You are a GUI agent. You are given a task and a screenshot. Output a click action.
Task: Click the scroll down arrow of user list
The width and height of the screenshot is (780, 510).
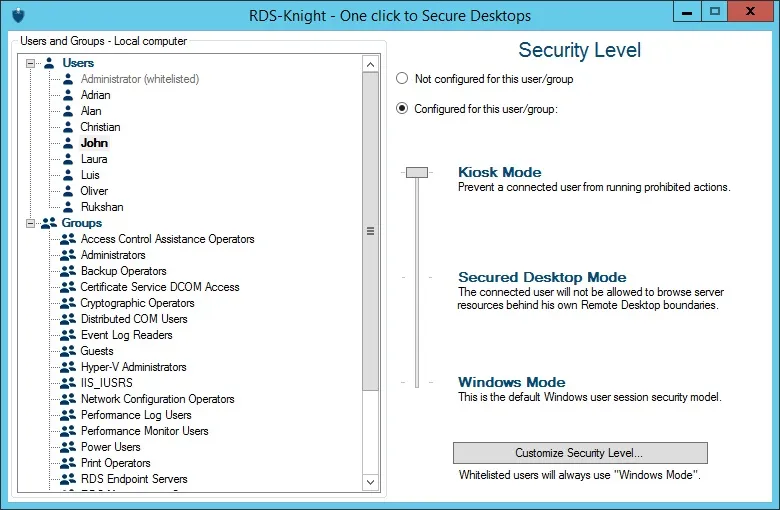tap(370, 482)
